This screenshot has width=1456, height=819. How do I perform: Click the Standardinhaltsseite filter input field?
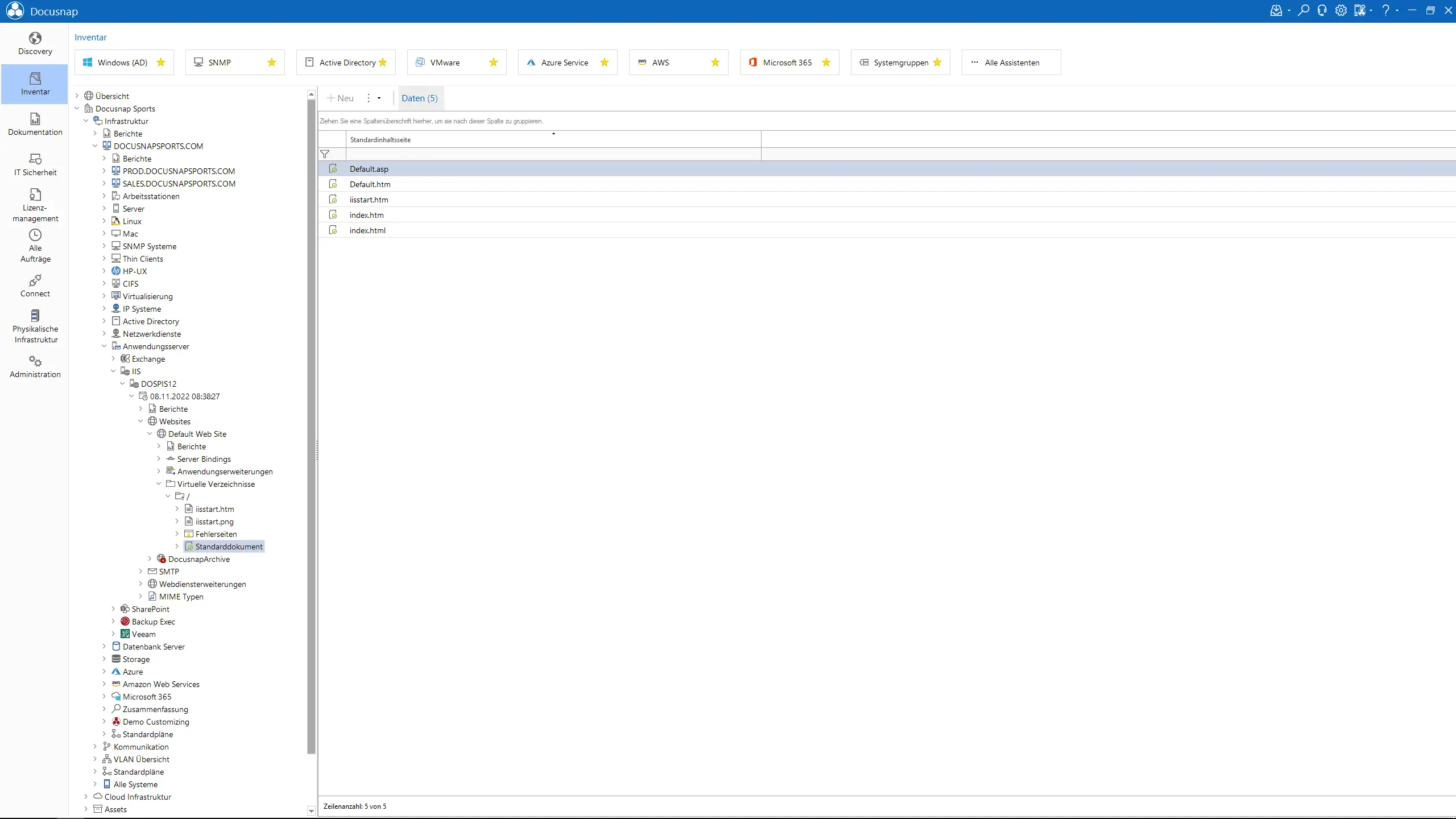point(553,154)
